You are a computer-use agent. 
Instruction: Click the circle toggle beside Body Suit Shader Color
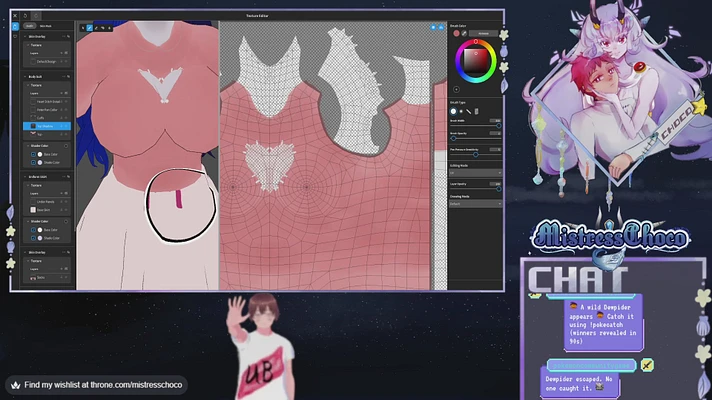pos(66,146)
